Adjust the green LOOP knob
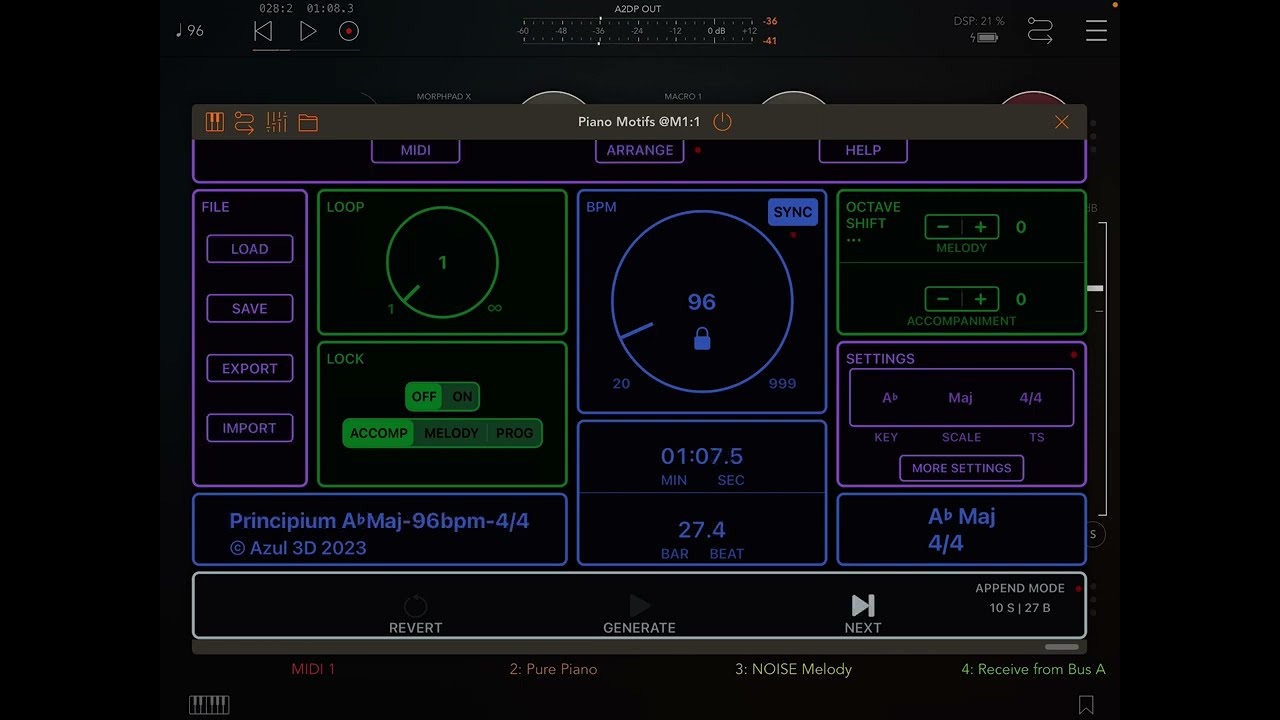 pos(442,263)
